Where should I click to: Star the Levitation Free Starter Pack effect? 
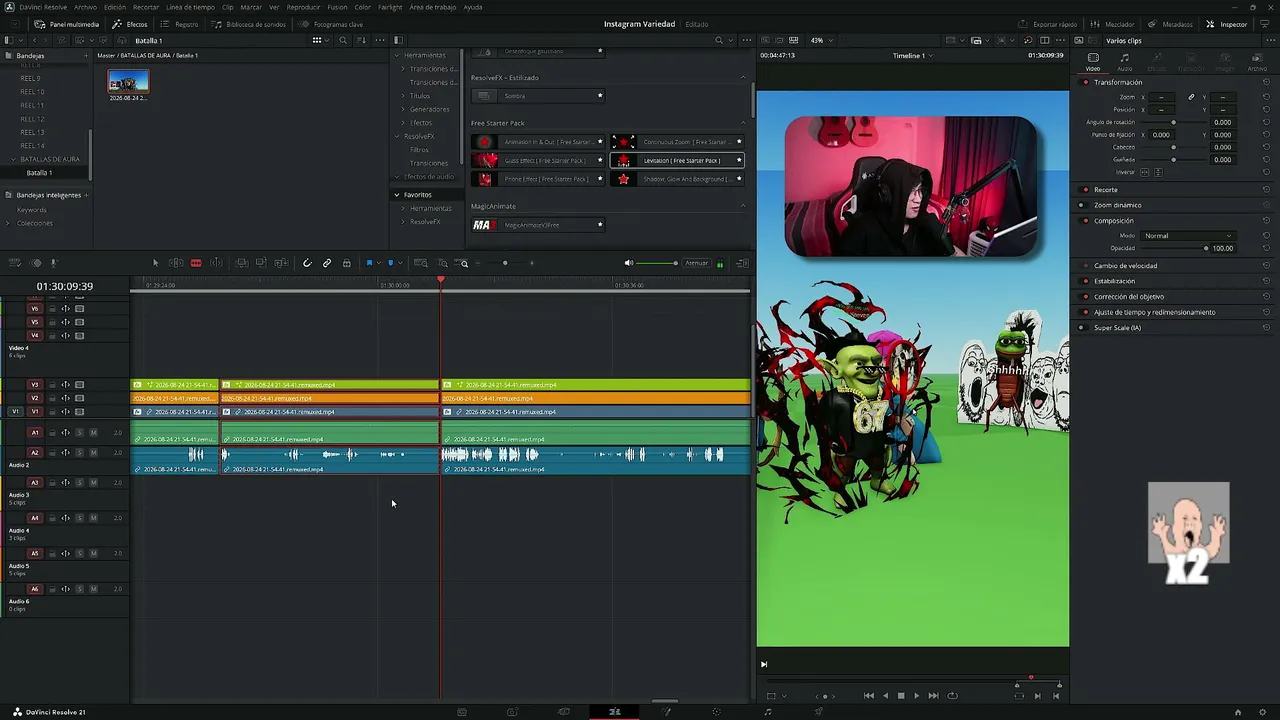coord(739,160)
